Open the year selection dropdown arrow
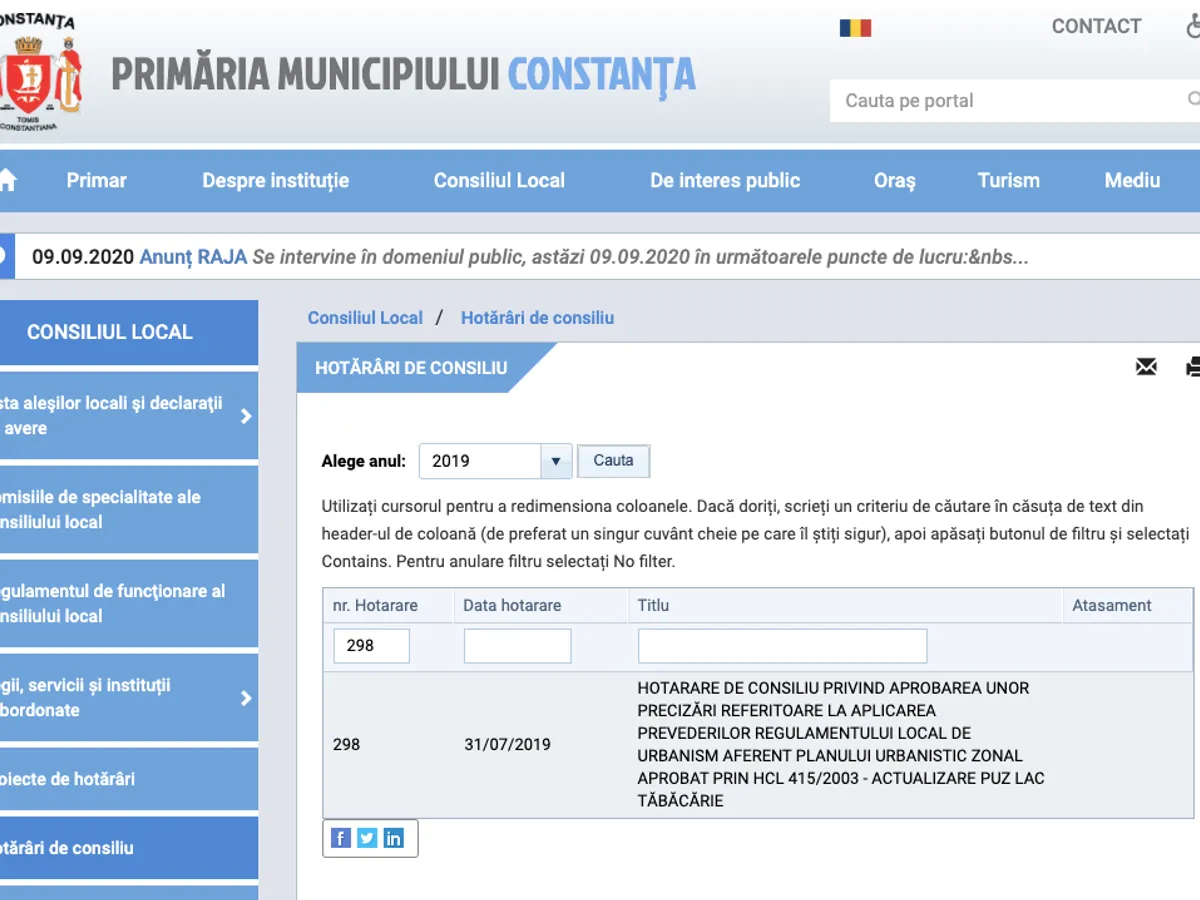 [x=556, y=461]
